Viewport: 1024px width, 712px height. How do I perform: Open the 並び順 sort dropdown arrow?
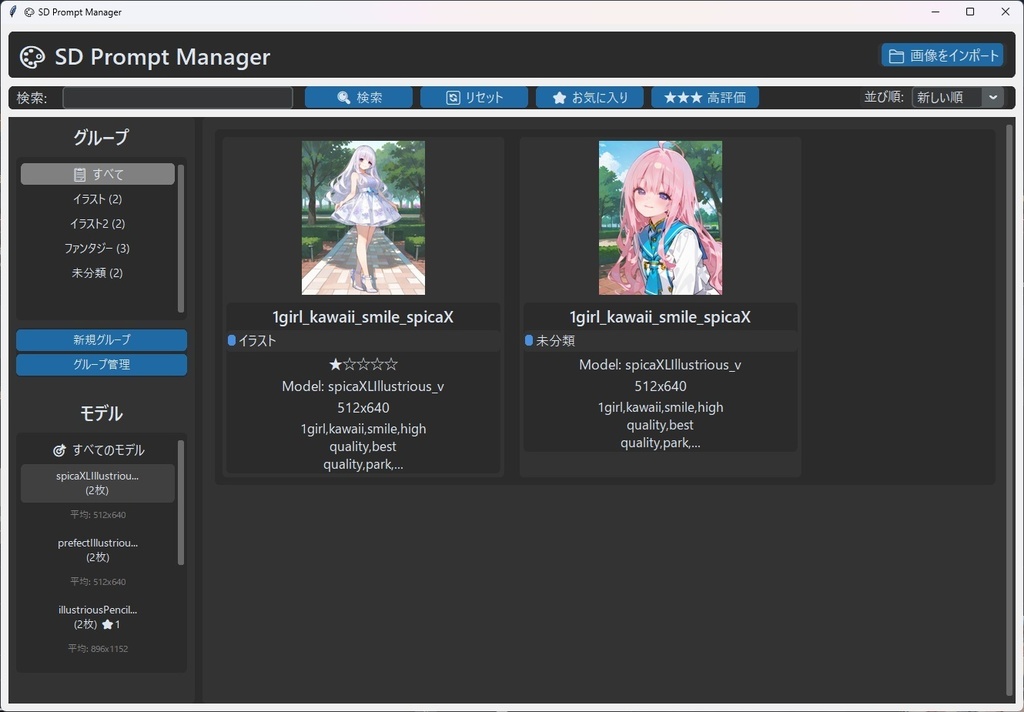click(993, 97)
